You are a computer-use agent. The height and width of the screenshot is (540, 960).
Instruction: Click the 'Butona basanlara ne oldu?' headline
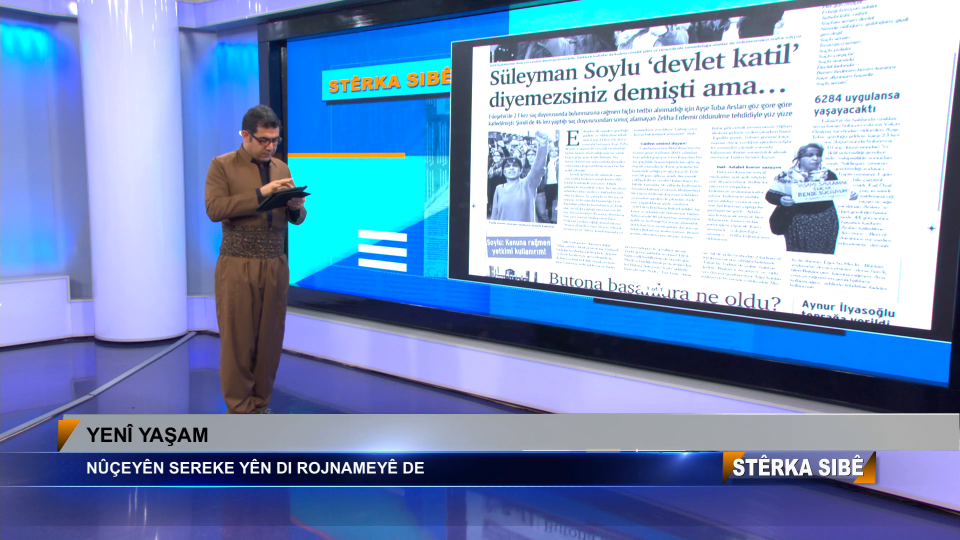coord(664,292)
